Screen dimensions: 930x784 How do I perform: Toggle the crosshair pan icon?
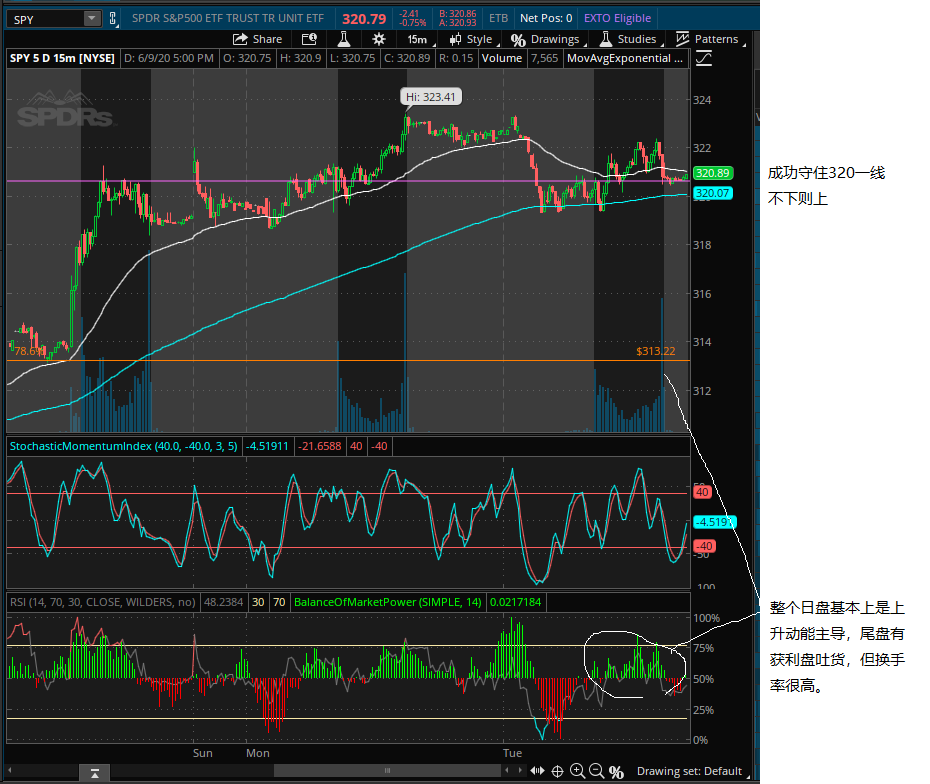(558, 771)
